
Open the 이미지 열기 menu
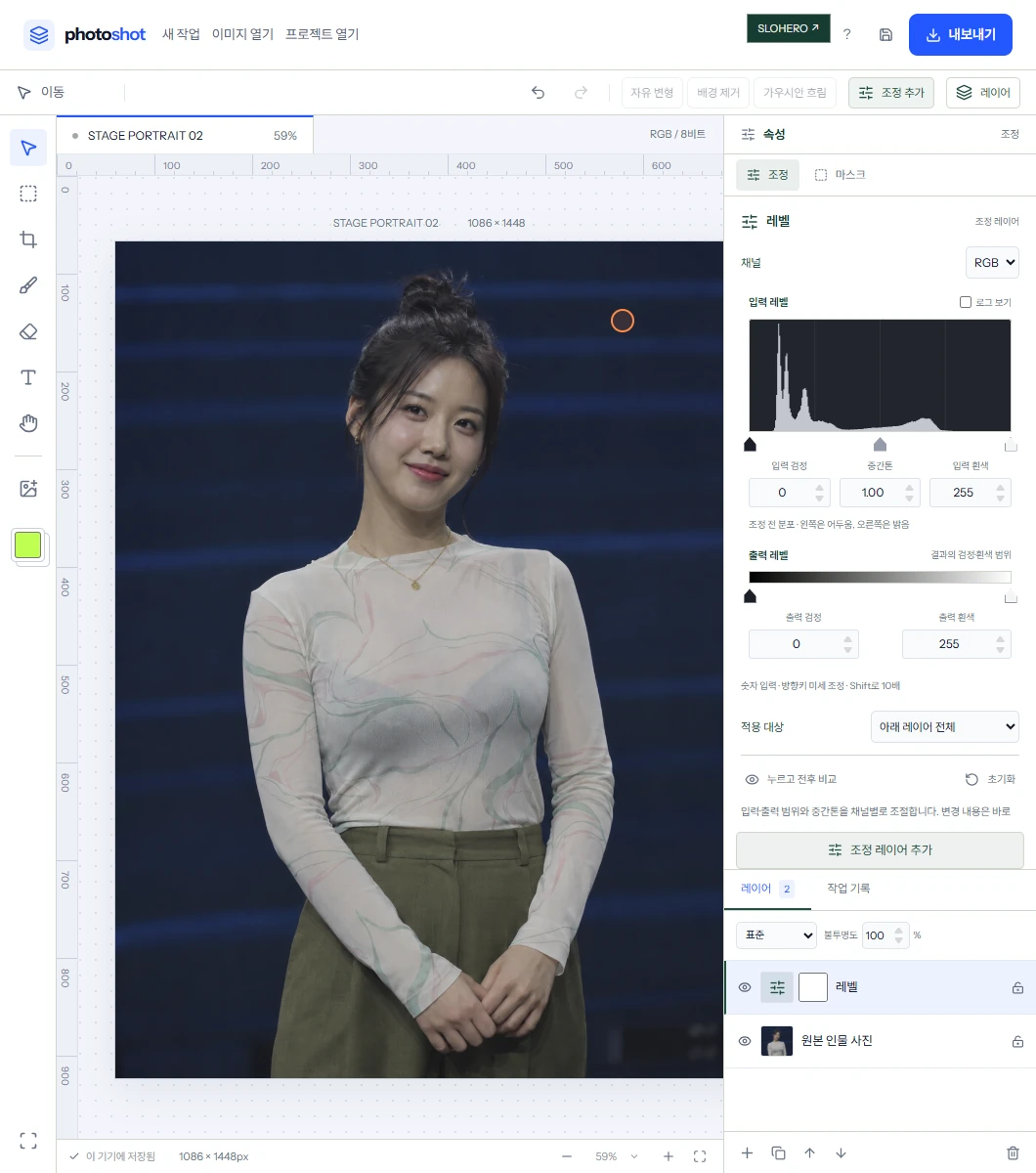pyautogui.click(x=242, y=34)
